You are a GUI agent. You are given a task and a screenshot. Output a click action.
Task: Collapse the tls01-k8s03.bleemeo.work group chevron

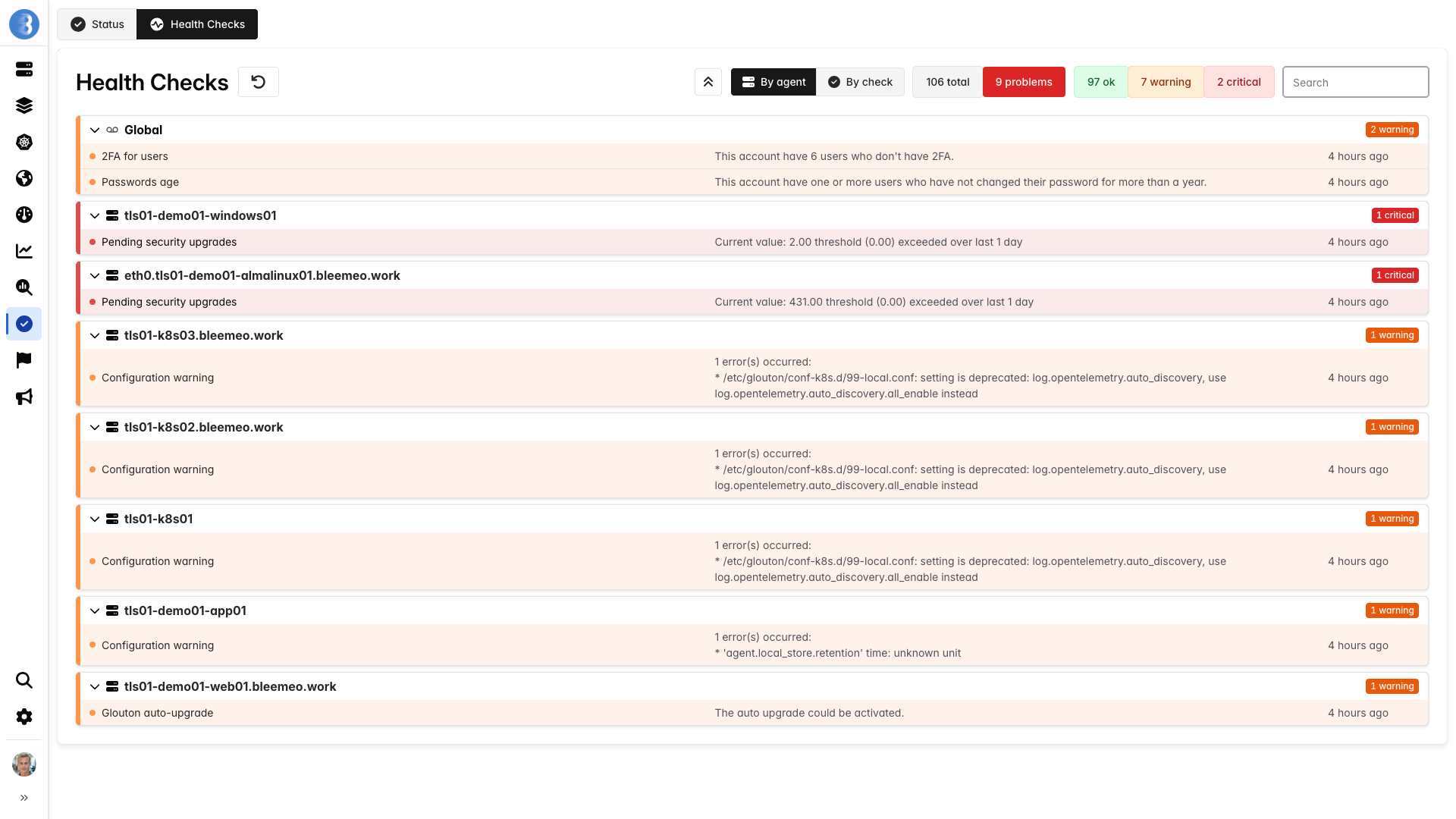coord(95,335)
